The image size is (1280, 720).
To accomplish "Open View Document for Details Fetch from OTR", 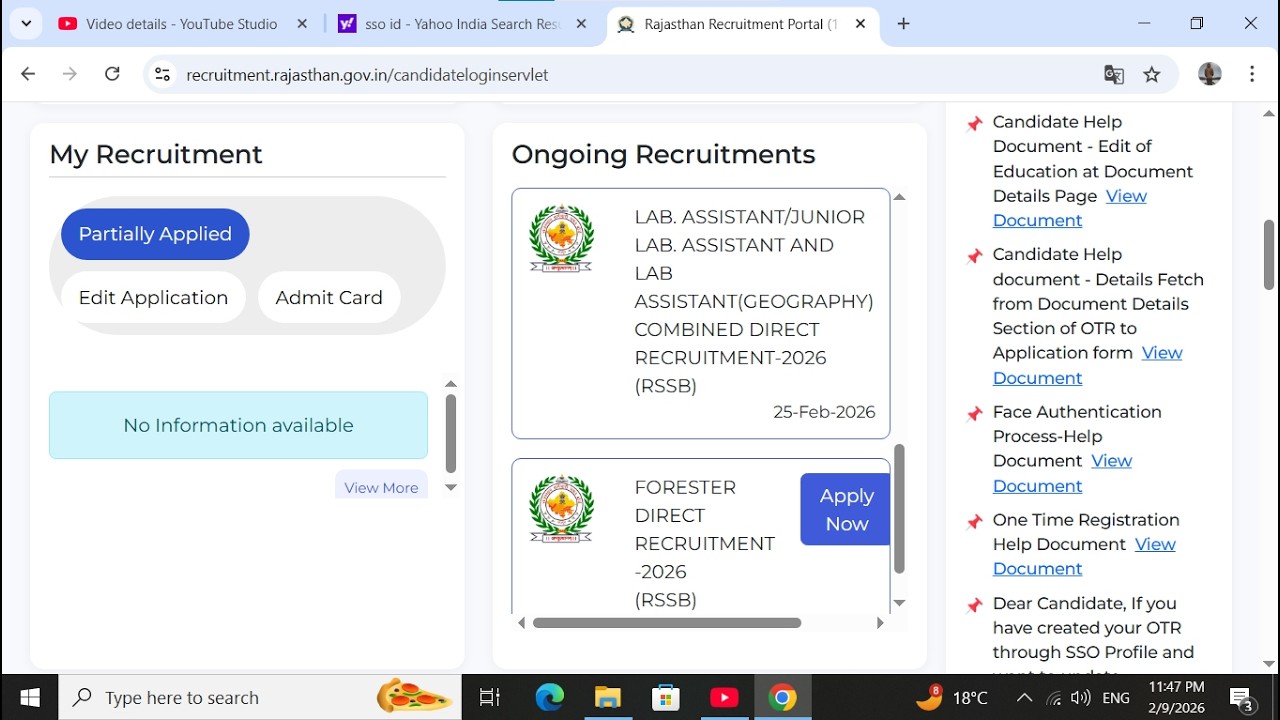I will pos(1088,365).
